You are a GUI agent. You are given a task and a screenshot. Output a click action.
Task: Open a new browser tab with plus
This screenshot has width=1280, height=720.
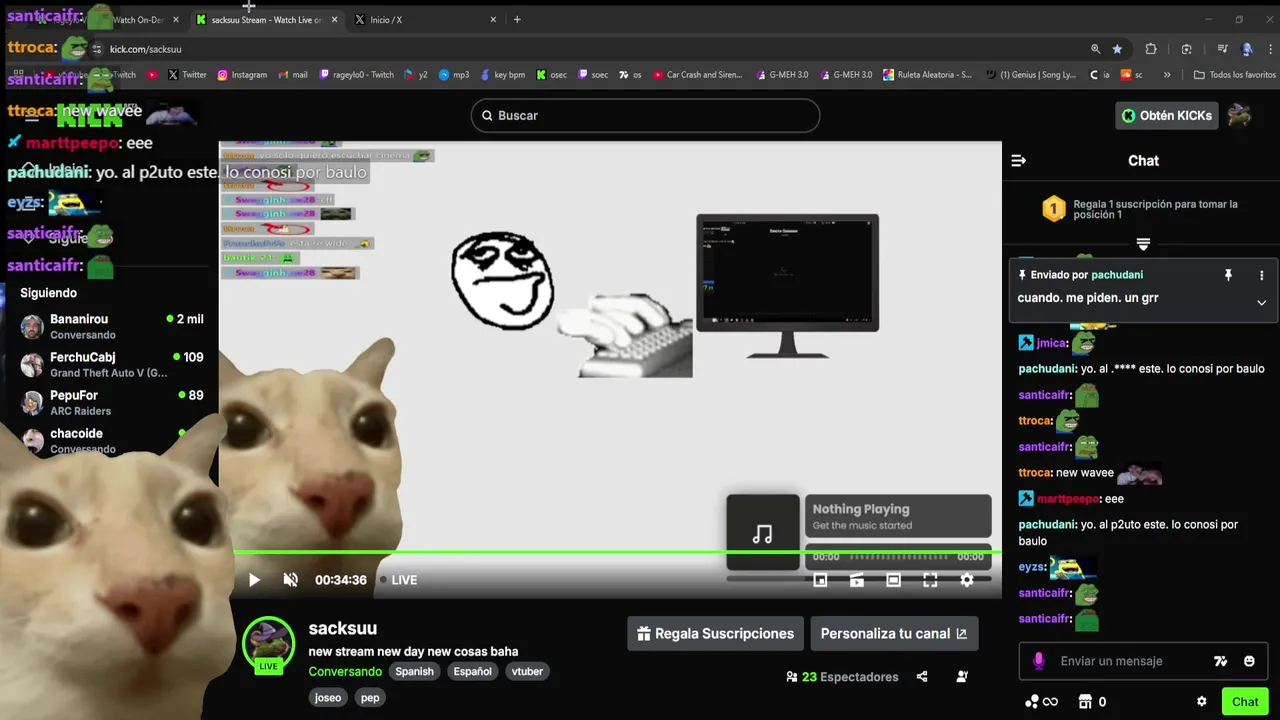(x=517, y=20)
